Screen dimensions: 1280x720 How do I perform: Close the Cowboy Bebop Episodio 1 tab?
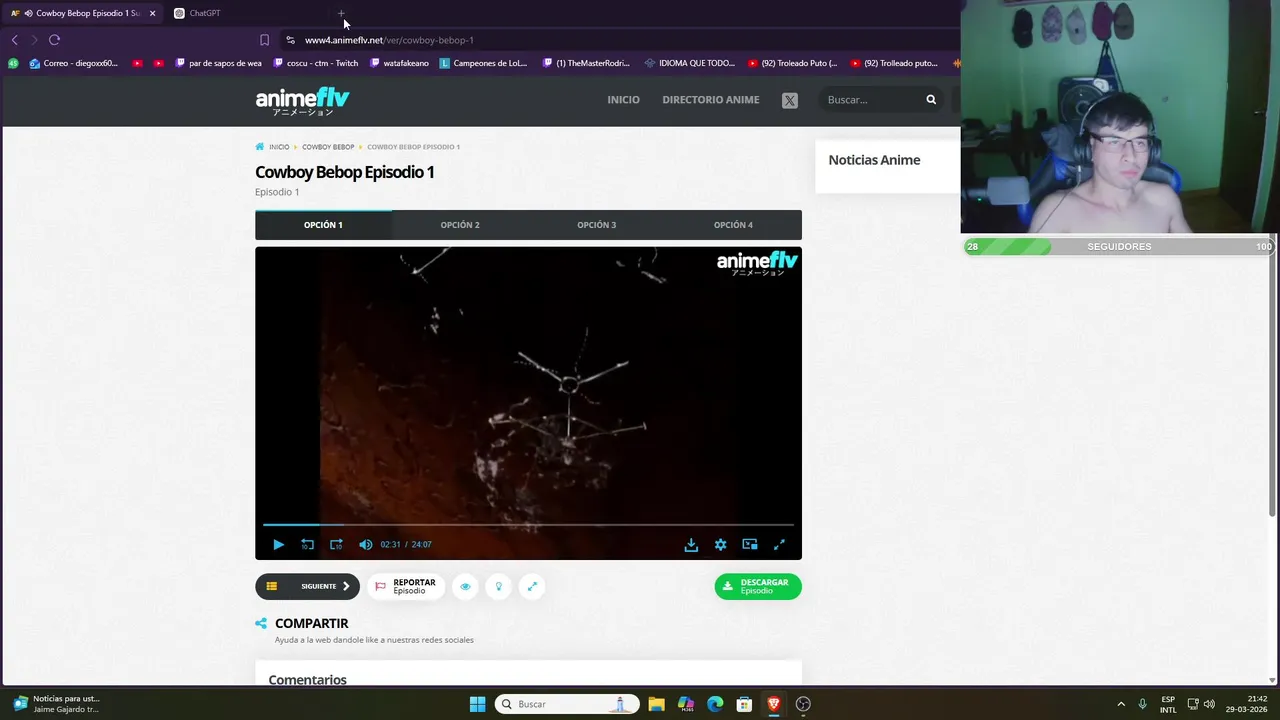152,13
